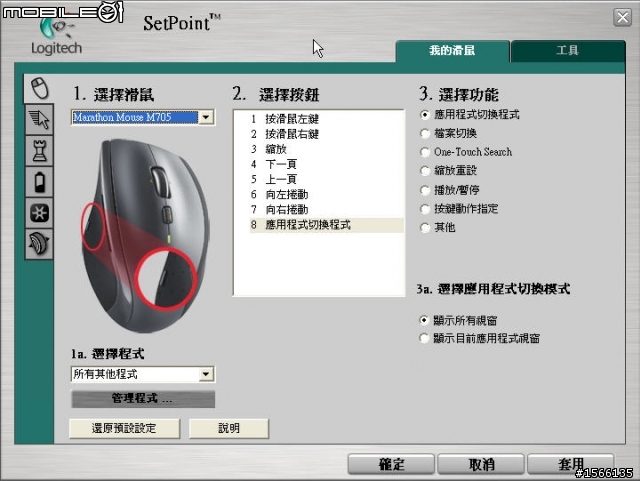
Task: Select button 3 縮放 in list
Action: click(326, 149)
